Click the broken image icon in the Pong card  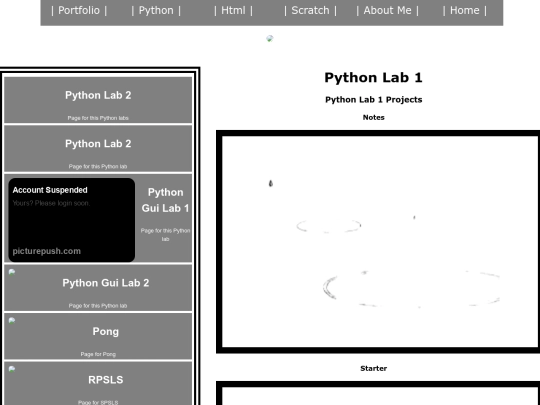tap(12, 321)
